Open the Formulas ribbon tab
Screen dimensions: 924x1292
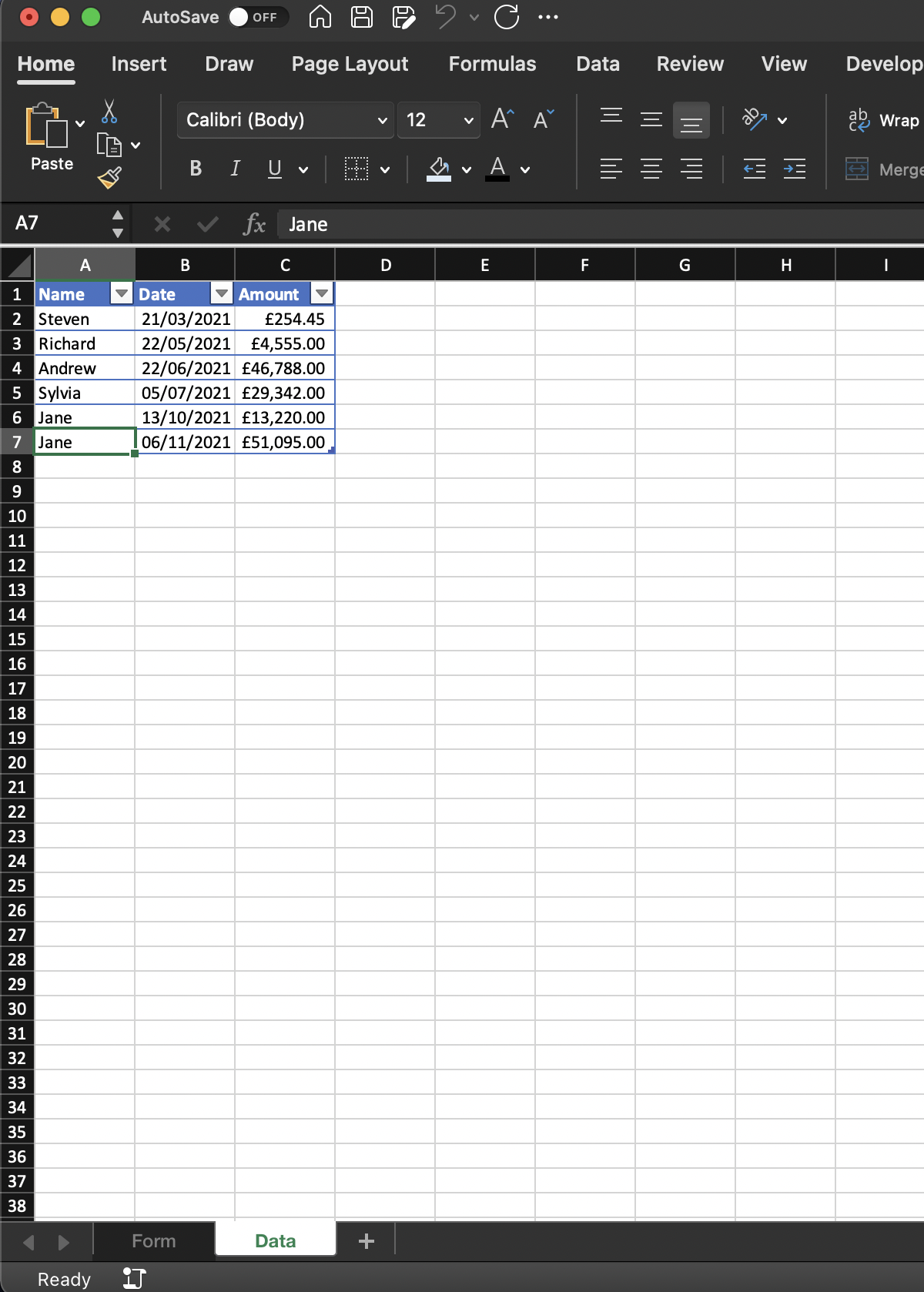click(x=492, y=64)
